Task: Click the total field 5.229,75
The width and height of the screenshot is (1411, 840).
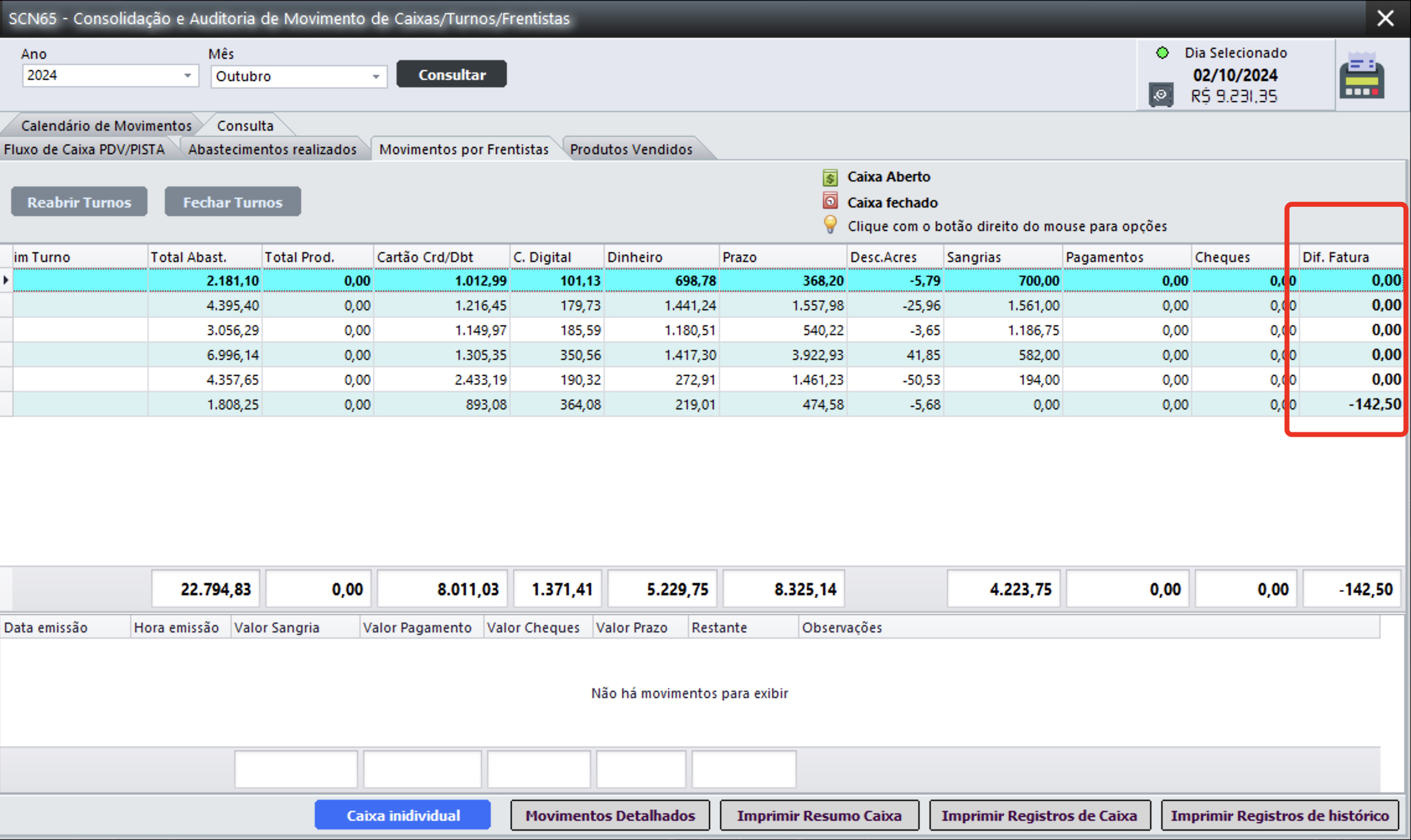Action: (662, 589)
